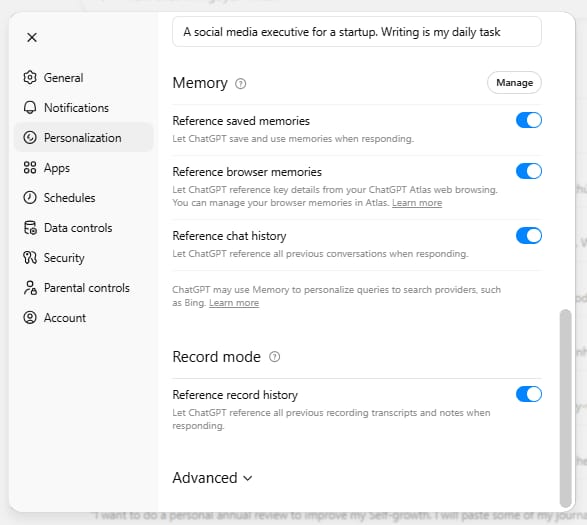Click the Parental controls person-lock icon
This screenshot has width=587, height=525.
tap(30, 288)
